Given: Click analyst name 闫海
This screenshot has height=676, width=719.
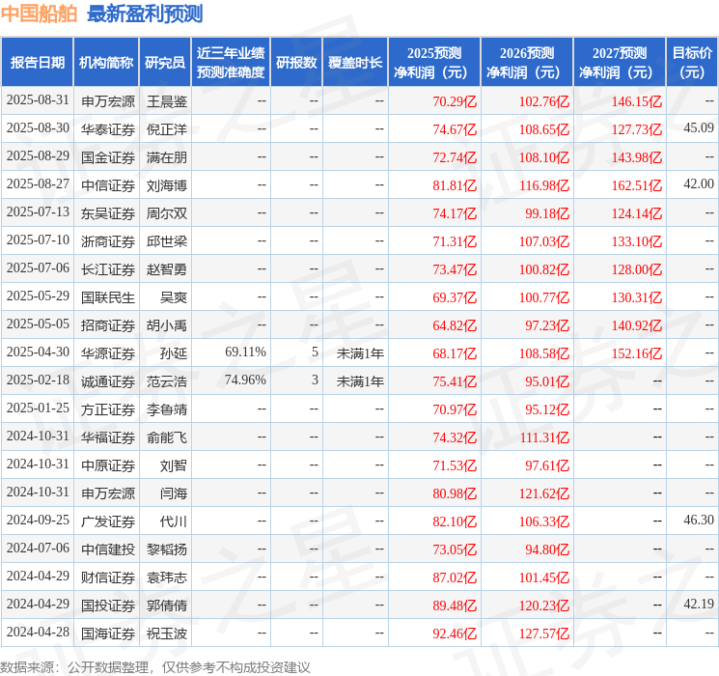Looking at the screenshot, I should pyautogui.click(x=173, y=493).
